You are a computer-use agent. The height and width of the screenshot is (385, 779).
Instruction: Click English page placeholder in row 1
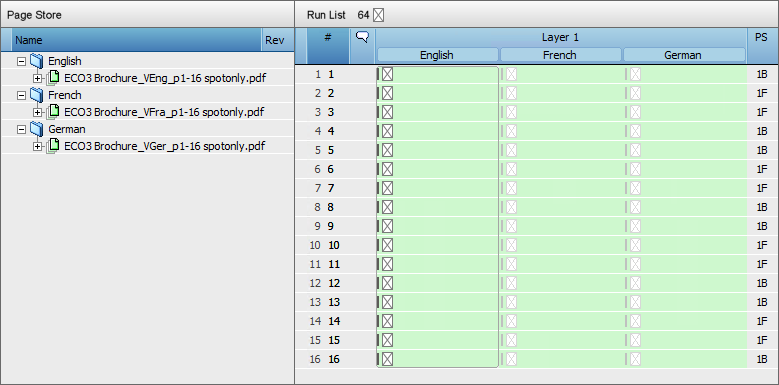[388, 75]
